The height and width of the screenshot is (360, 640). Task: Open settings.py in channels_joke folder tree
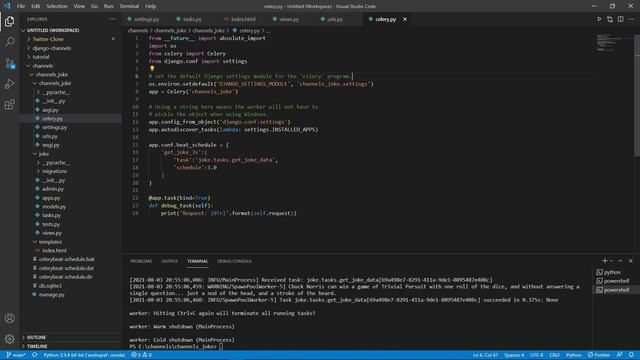point(55,127)
